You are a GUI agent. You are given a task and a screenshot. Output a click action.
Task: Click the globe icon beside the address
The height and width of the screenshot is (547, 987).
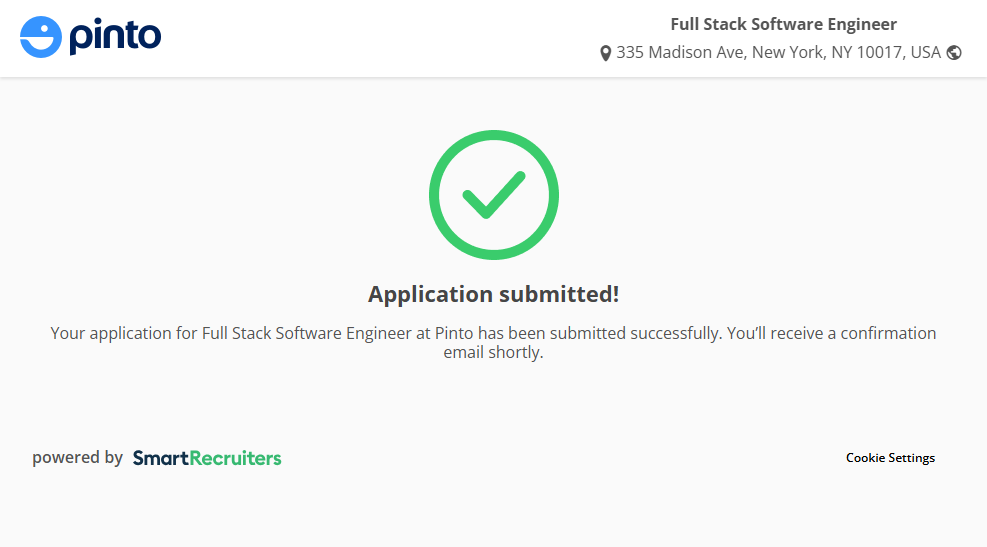click(x=954, y=53)
